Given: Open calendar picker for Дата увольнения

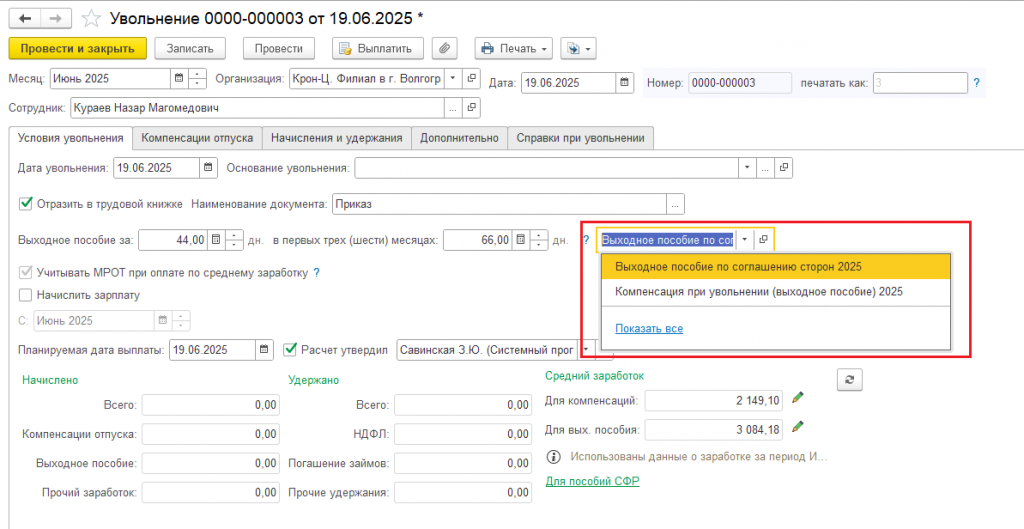Looking at the screenshot, I should click(x=208, y=167).
